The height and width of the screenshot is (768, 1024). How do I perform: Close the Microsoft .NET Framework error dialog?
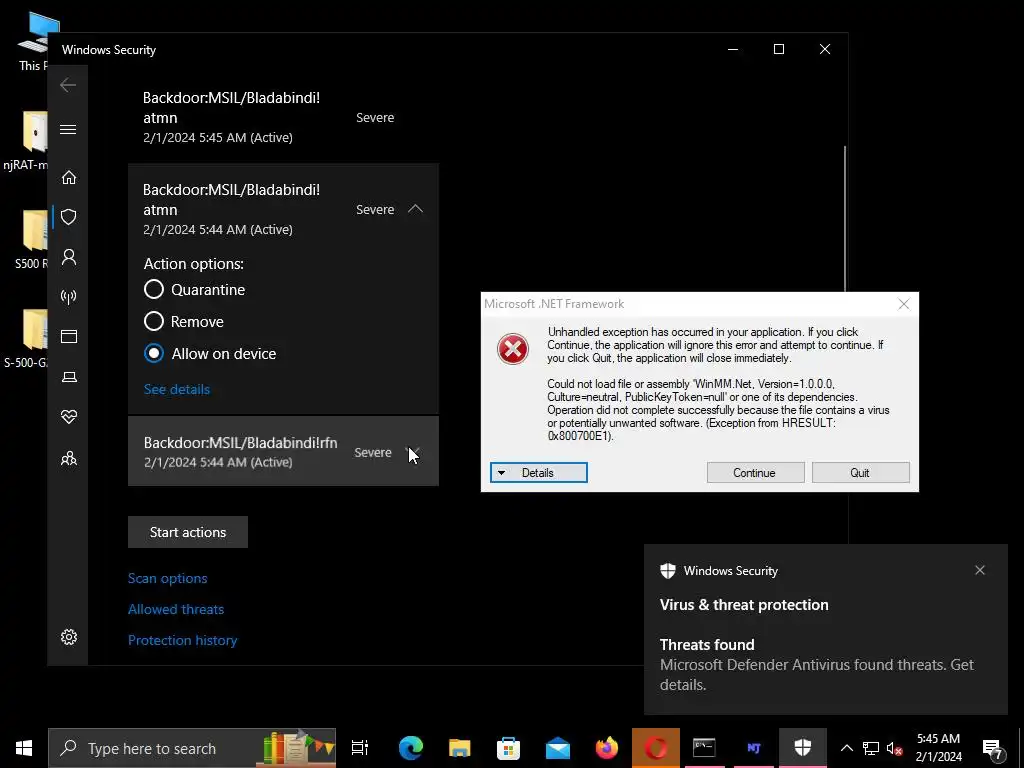pos(904,304)
